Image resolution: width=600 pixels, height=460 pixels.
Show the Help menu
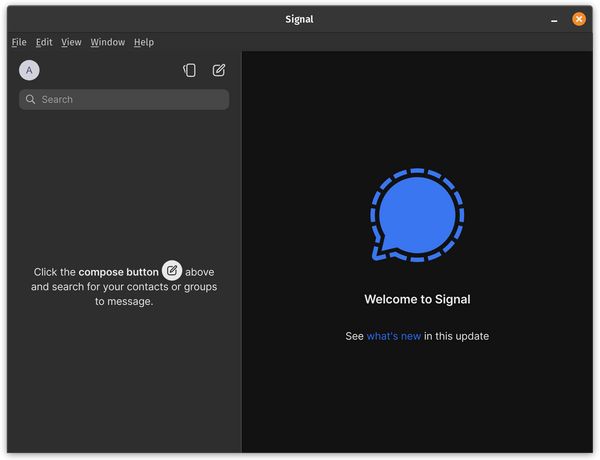144,42
